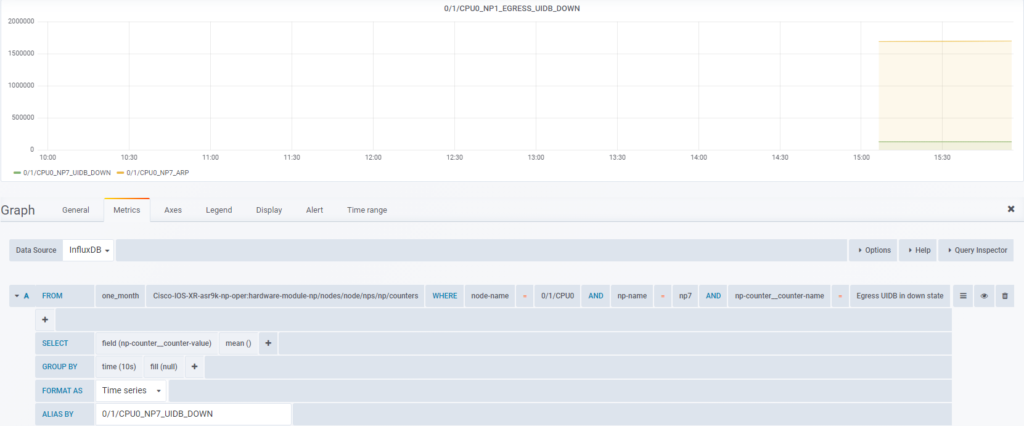Viewport: 1024px width, 426px height.
Task: Click the one_month retention policy segment
Action: point(120,296)
